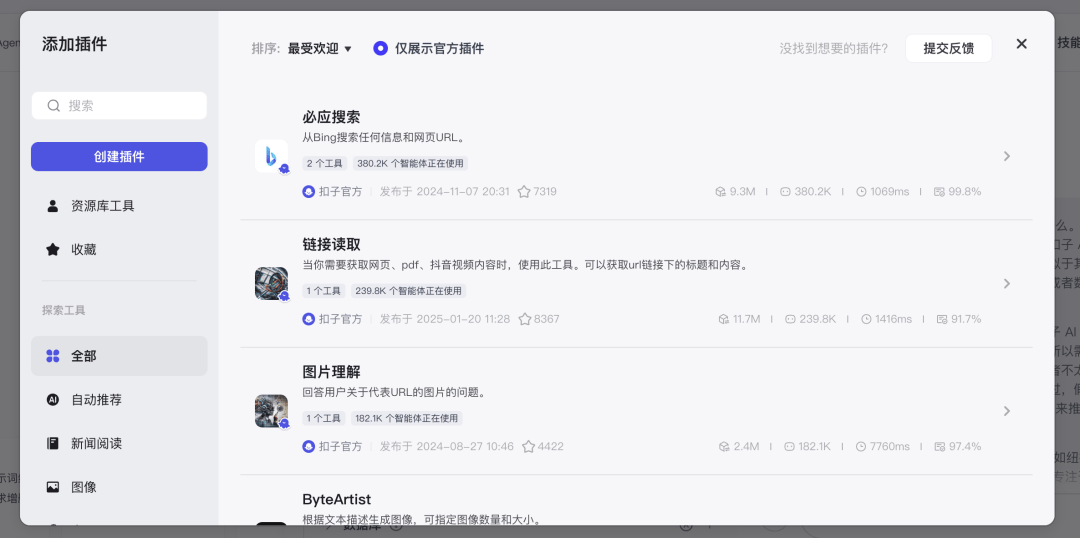Expand 链接读取 plugin with right chevron
The image size is (1080, 538).
1007,283
